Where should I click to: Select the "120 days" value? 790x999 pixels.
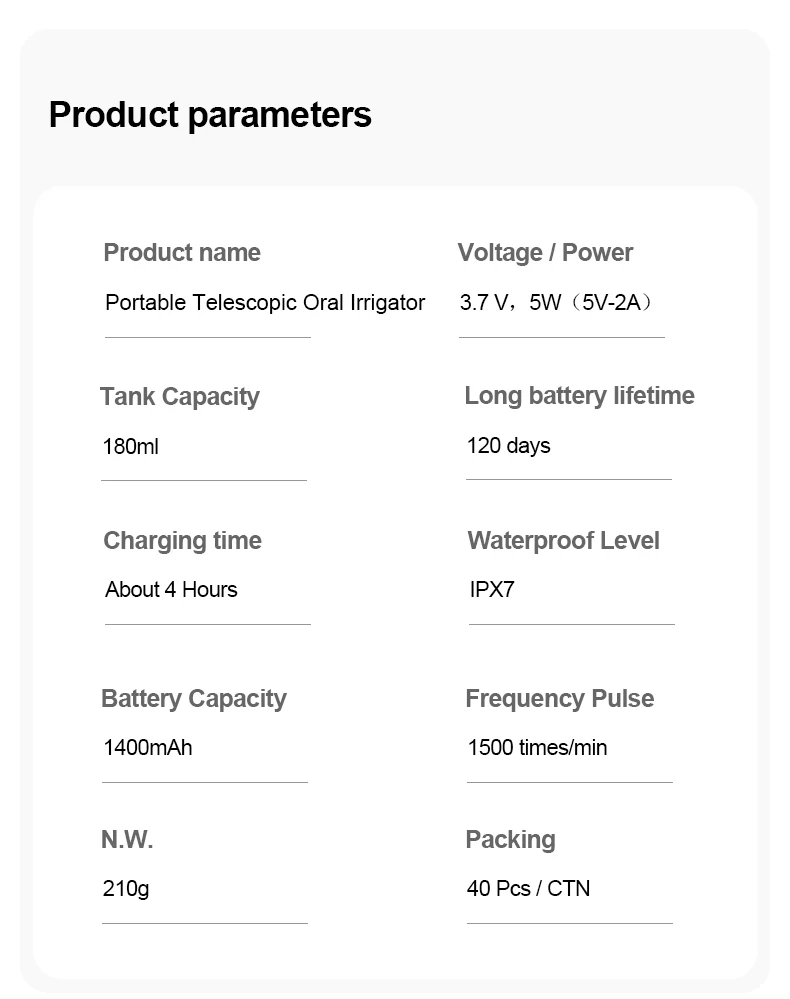508,446
